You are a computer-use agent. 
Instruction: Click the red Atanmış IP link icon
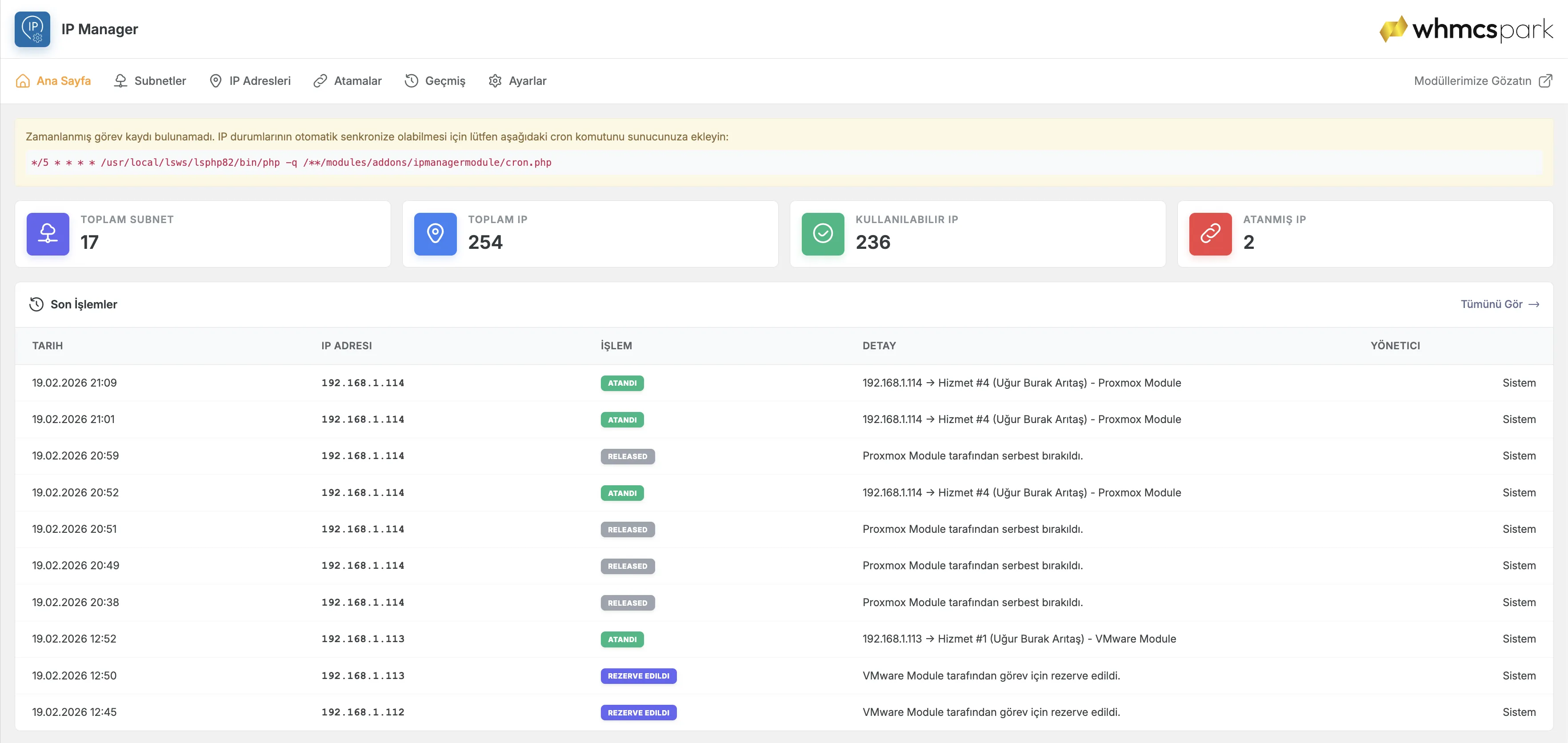coord(1210,234)
